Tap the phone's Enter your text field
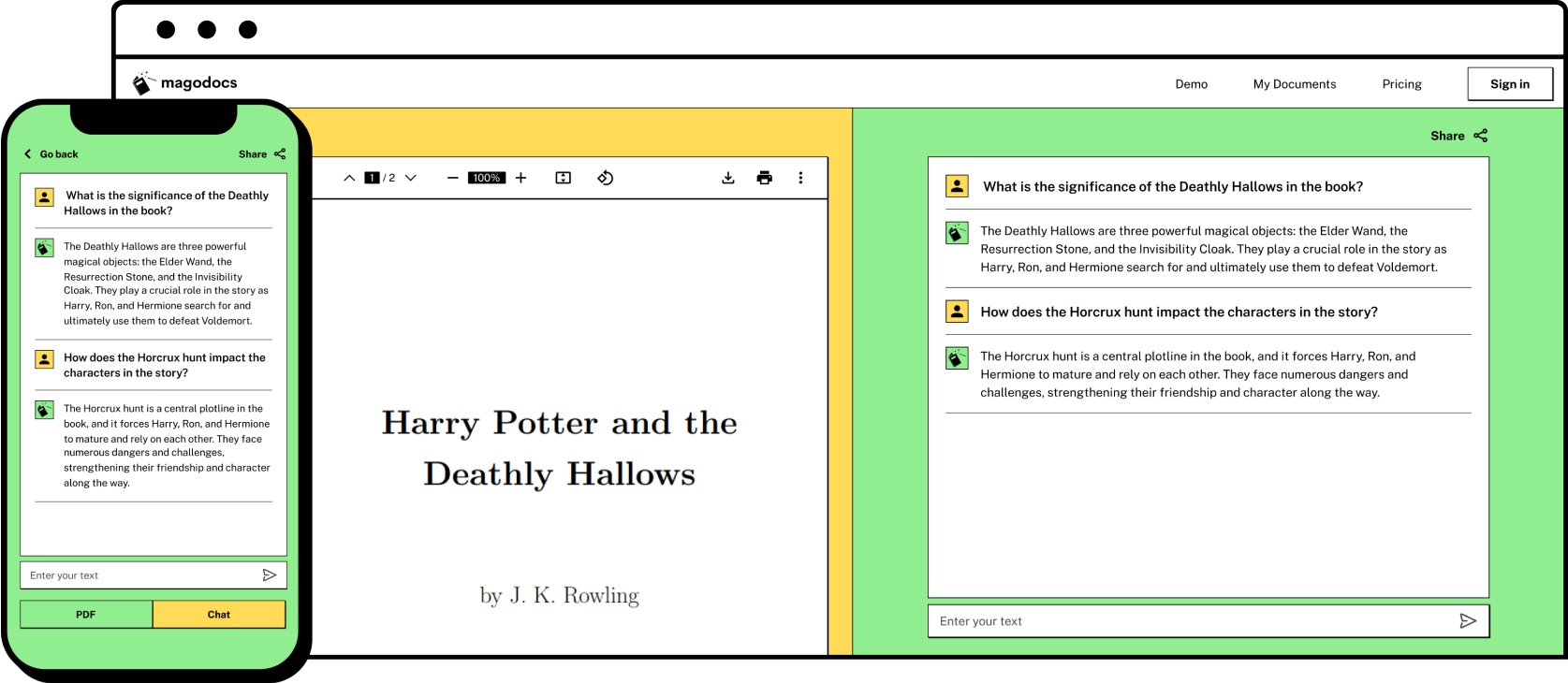The width and height of the screenshot is (1568, 683). point(153,575)
